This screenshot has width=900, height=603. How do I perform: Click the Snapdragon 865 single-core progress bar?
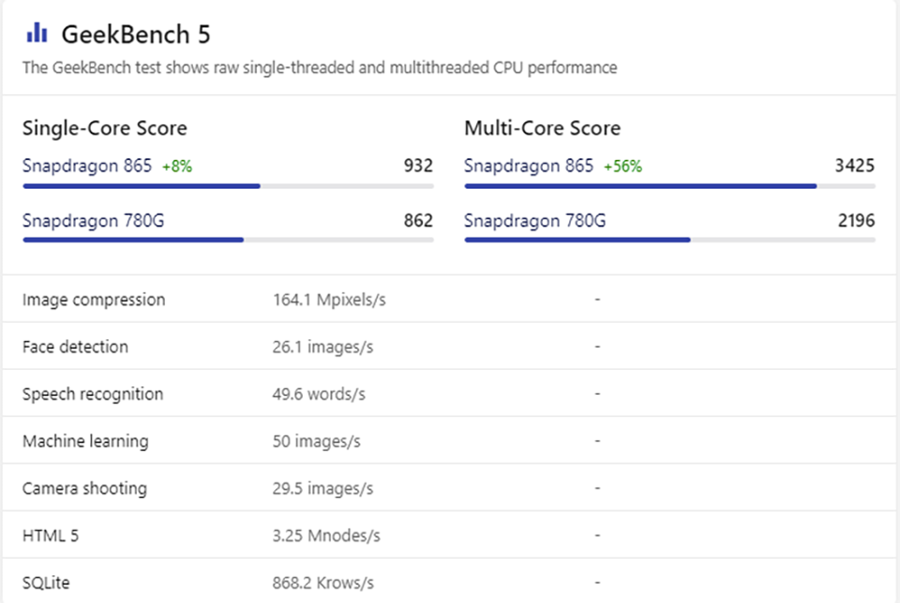tap(228, 186)
